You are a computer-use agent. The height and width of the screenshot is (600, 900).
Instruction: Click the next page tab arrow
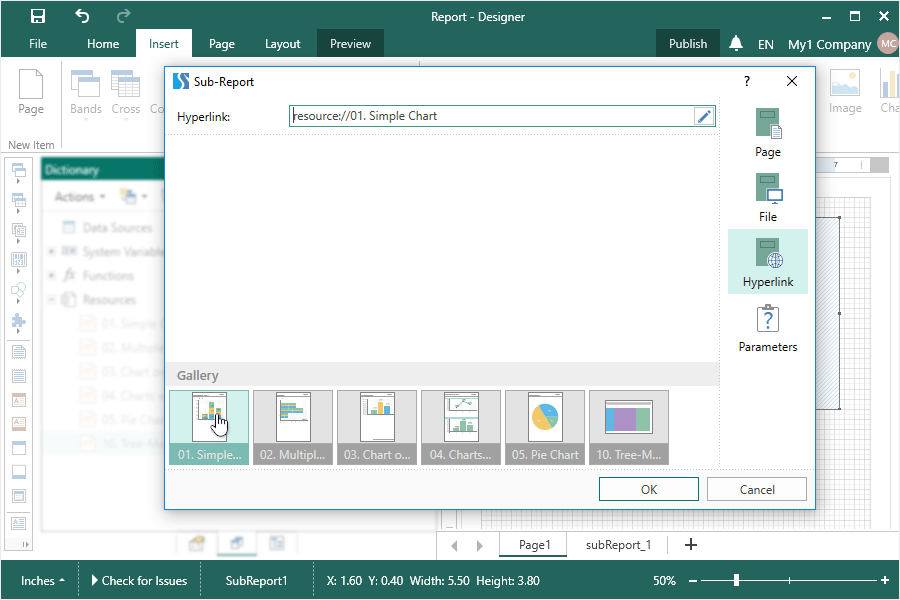point(479,545)
